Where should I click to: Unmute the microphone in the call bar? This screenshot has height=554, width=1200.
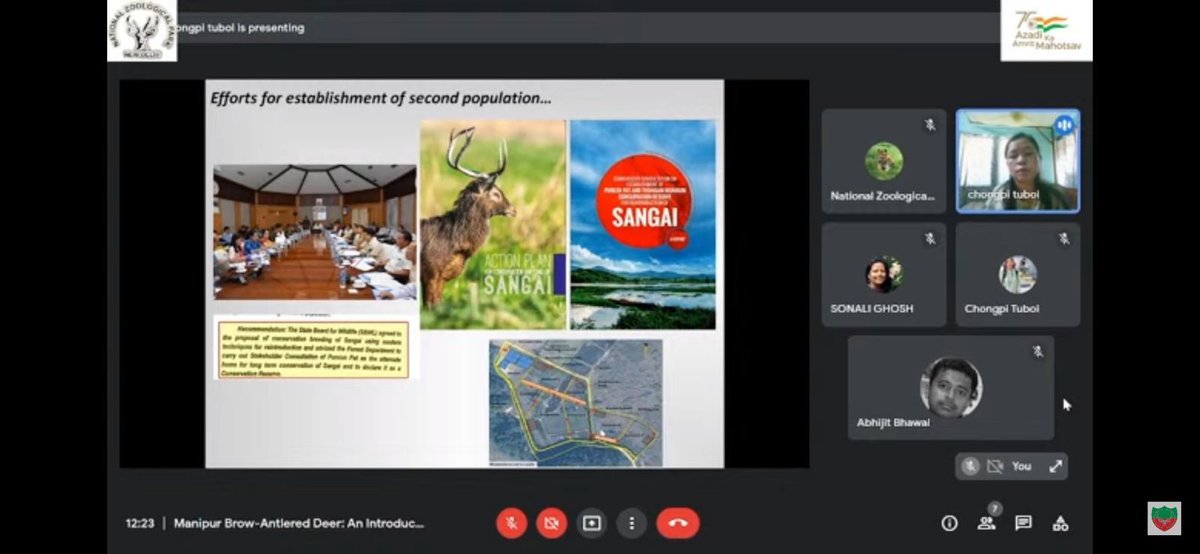pyautogui.click(x=512, y=523)
